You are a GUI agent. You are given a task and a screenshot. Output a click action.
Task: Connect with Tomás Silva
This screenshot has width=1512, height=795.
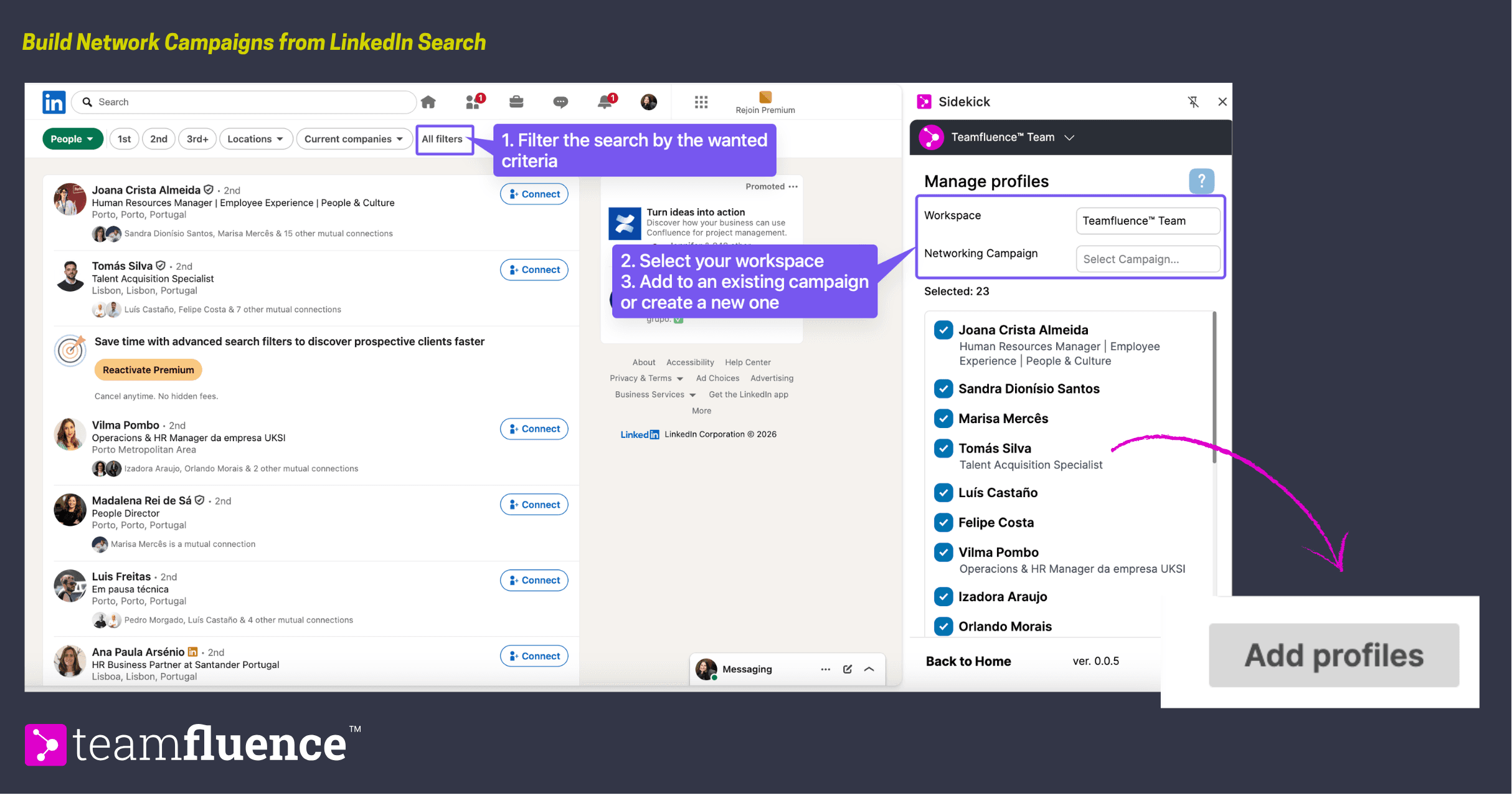(x=534, y=270)
